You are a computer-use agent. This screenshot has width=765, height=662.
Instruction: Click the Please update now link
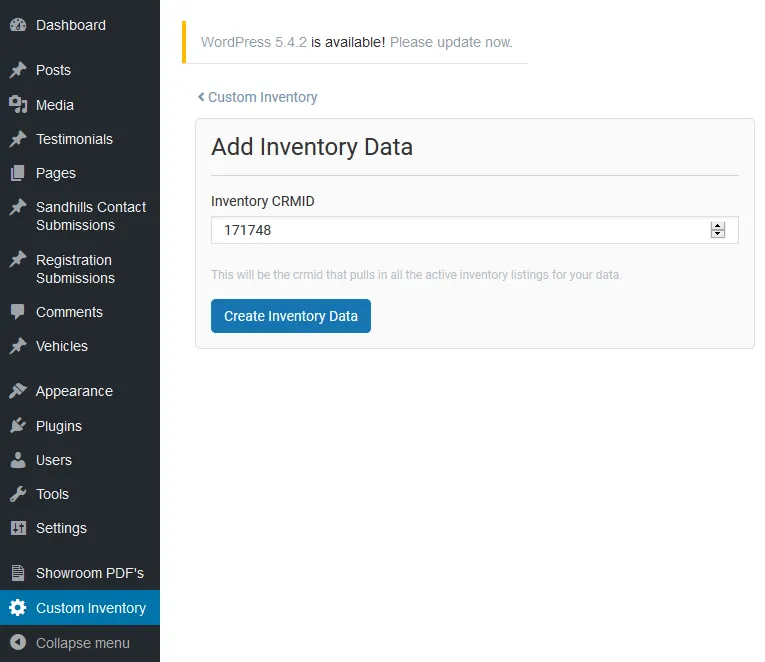(x=451, y=42)
